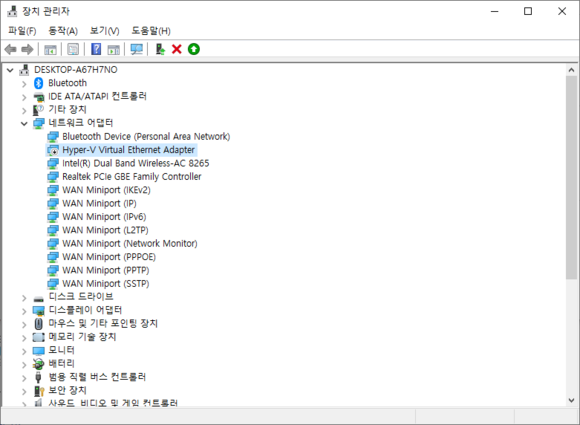Scan for hardware changes toolbar icon
This screenshot has height=425, width=580.
tap(136, 49)
